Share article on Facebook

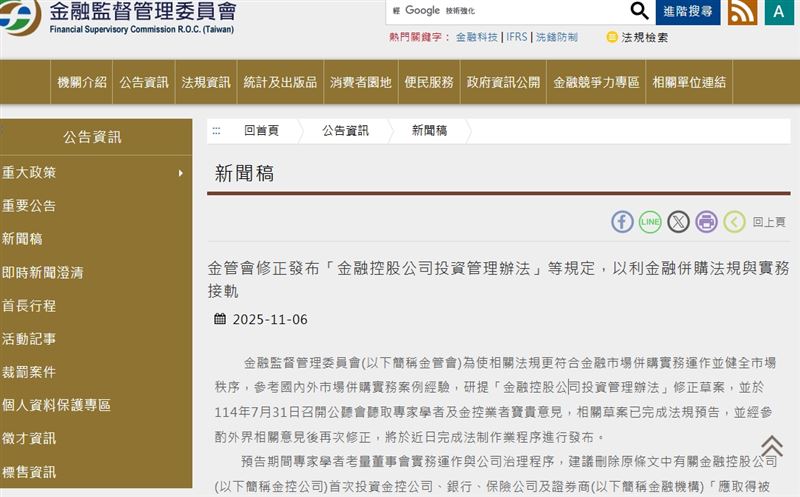(622, 222)
